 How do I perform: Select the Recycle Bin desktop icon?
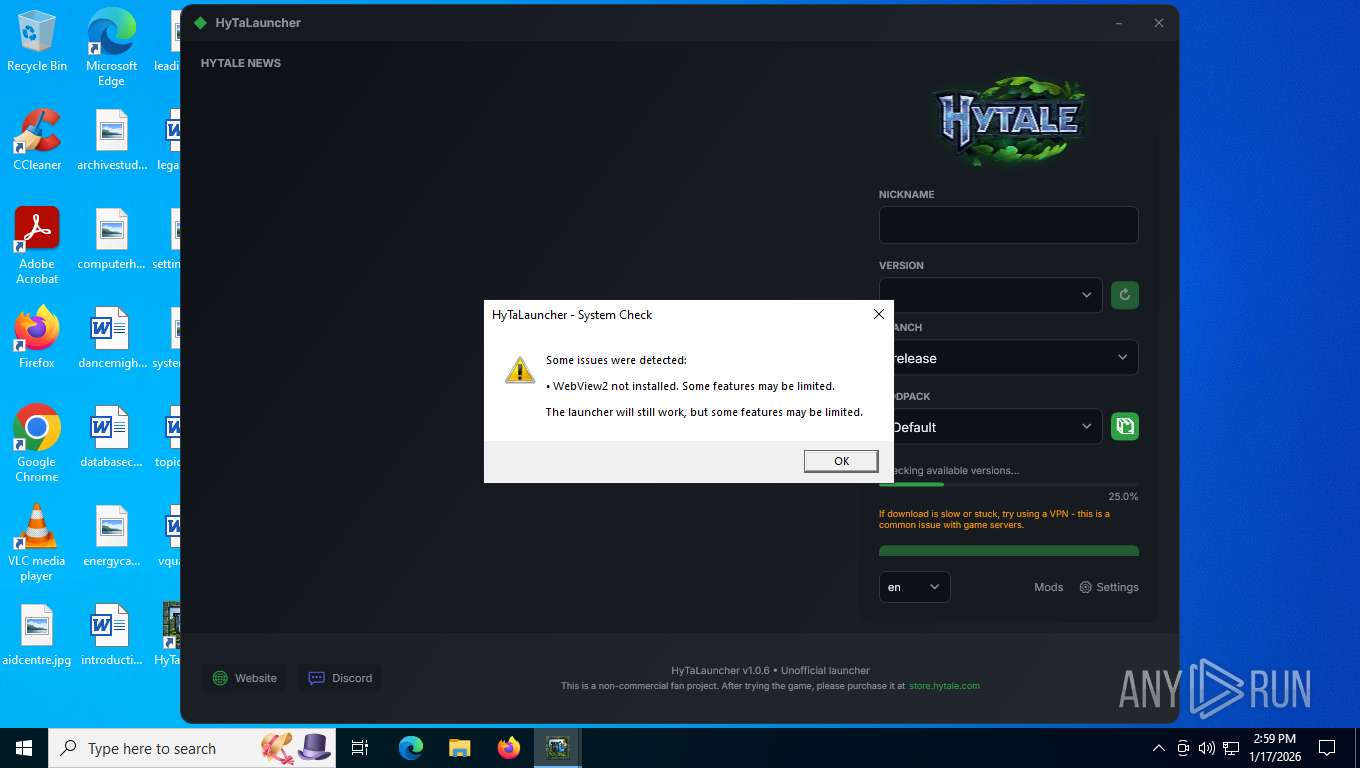pos(37,41)
